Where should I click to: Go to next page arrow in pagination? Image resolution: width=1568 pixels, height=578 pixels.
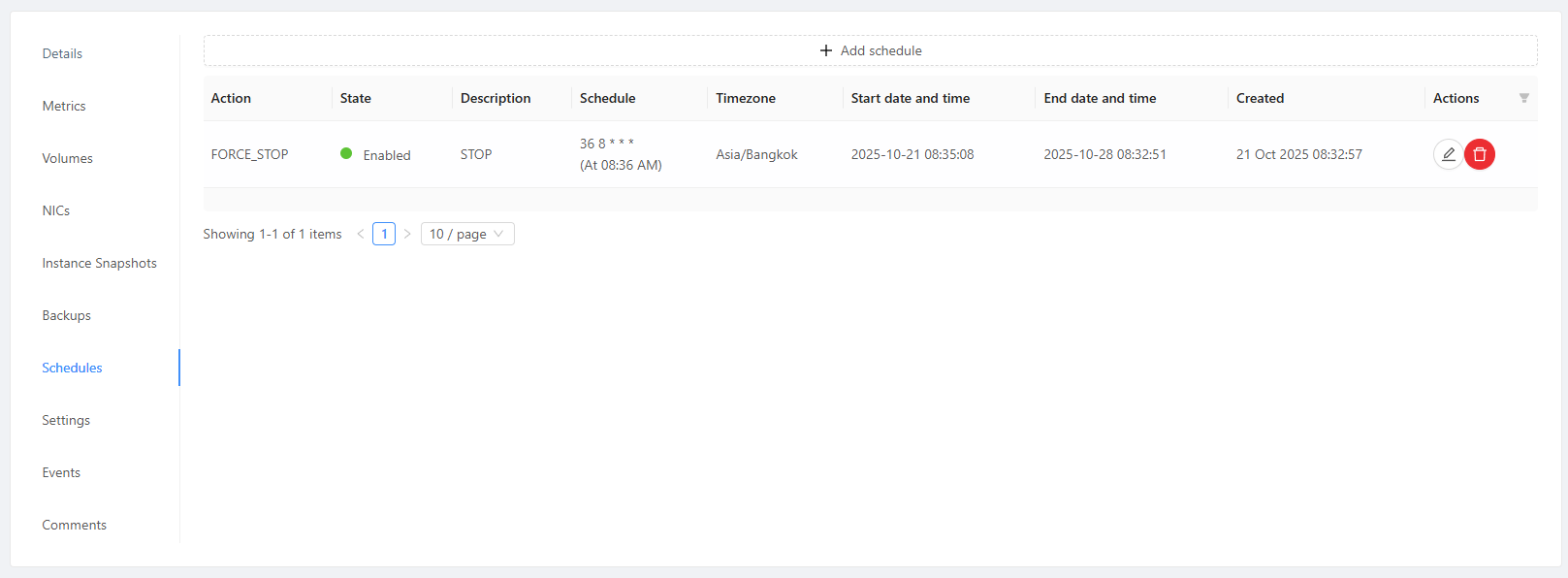point(407,234)
